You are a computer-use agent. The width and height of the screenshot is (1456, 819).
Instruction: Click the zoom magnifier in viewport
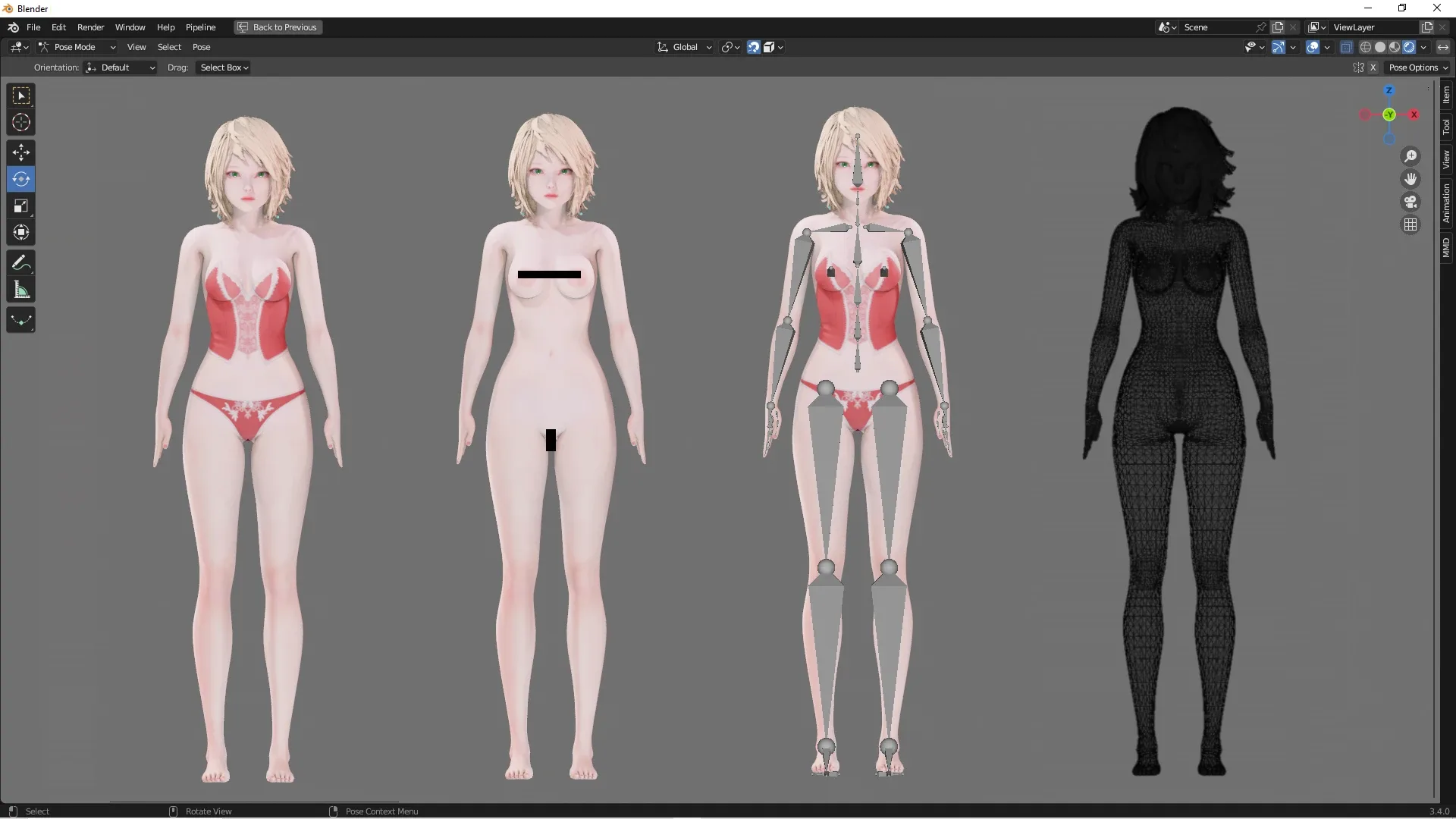[1410, 155]
